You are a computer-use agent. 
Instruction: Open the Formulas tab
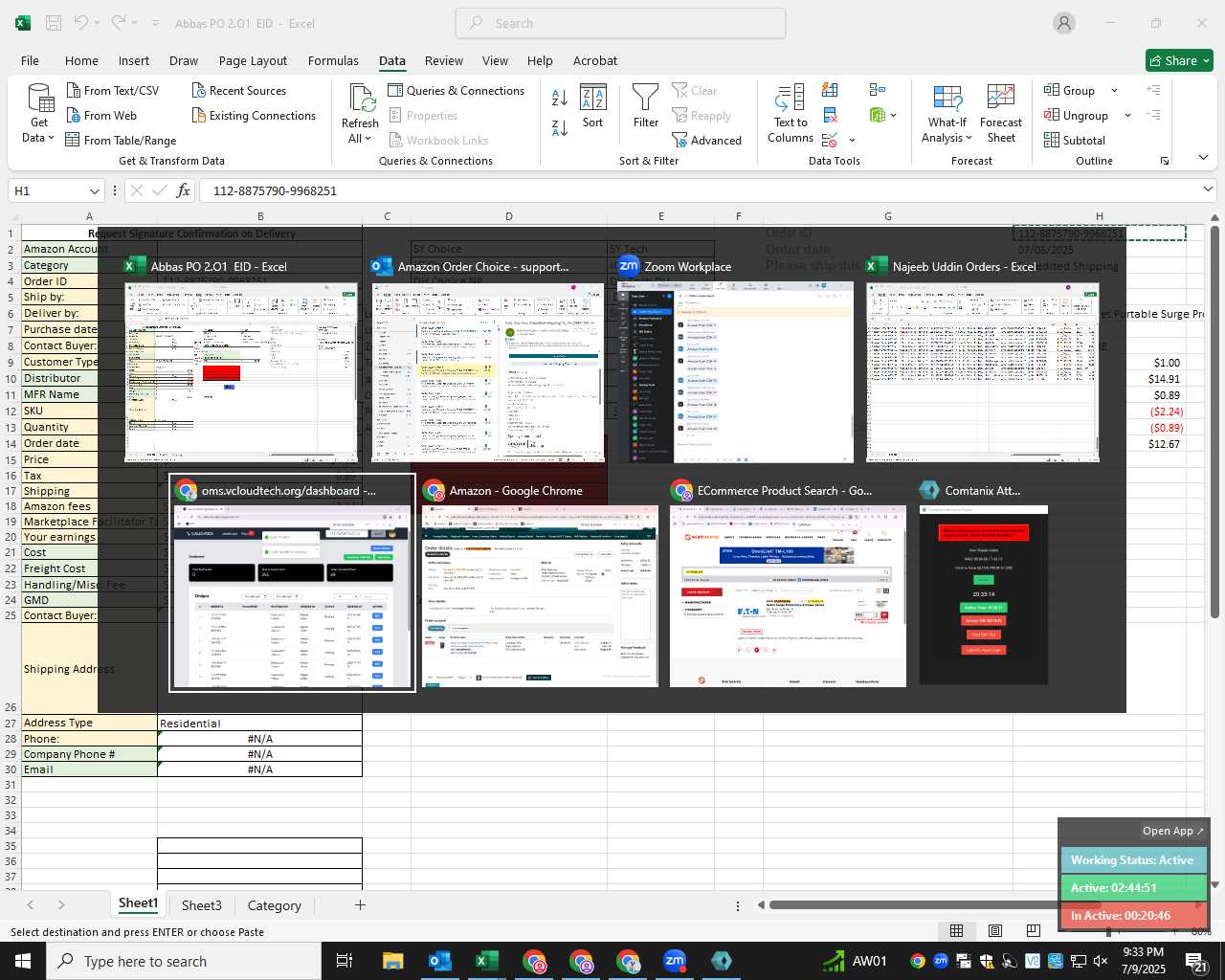click(x=333, y=60)
